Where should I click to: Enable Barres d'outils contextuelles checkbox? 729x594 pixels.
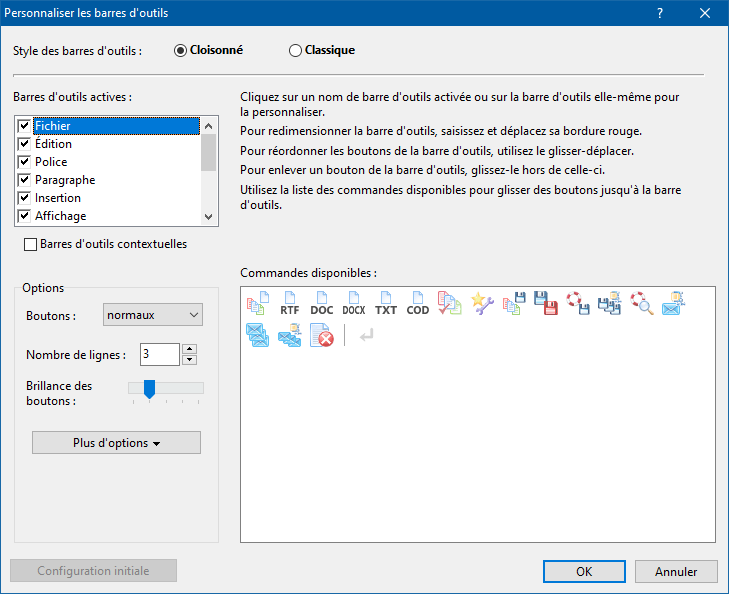coord(31,244)
